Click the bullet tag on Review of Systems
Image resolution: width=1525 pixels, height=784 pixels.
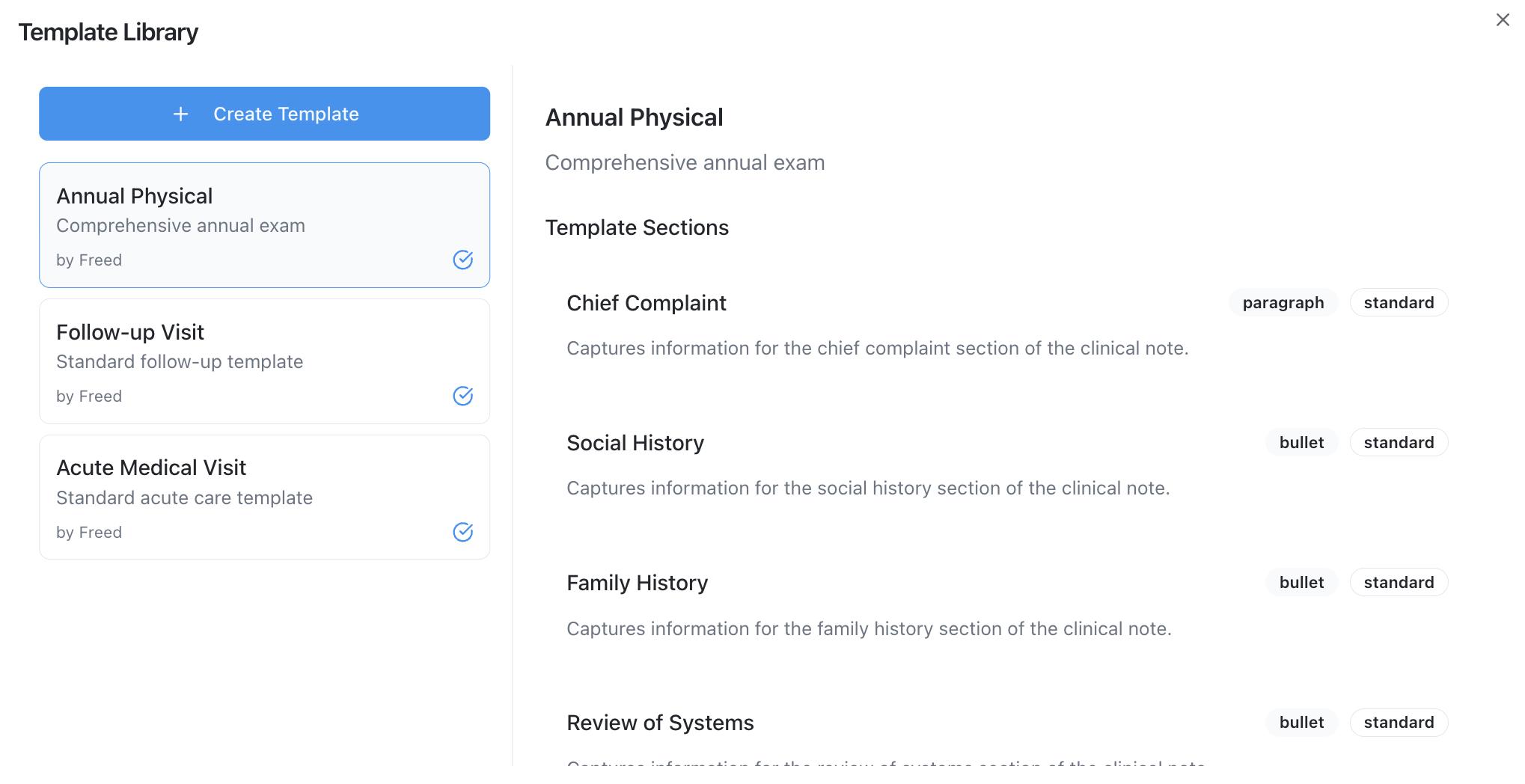(x=1301, y=723)
